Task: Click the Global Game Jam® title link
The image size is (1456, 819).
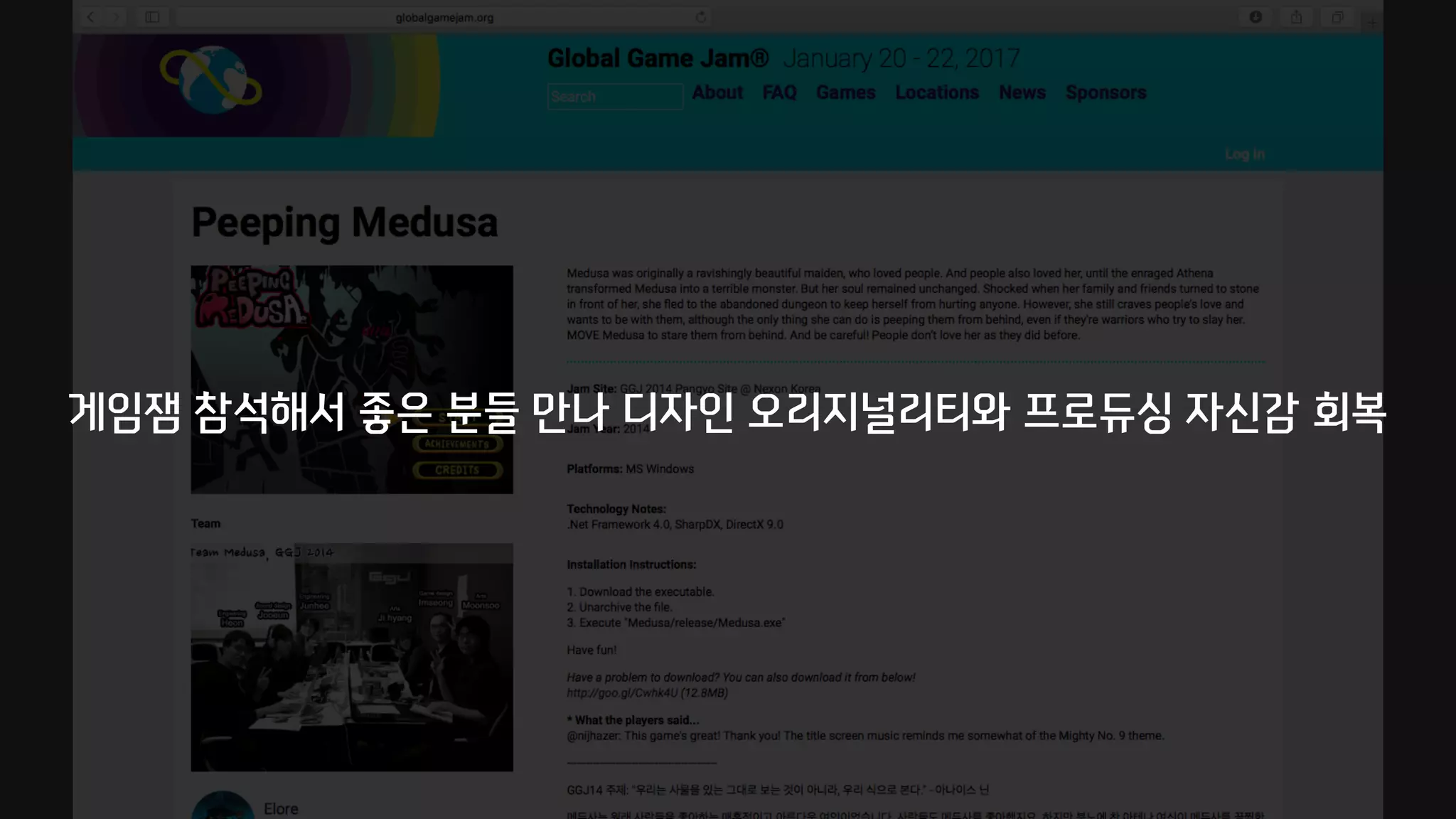Action: click(658, 58)
